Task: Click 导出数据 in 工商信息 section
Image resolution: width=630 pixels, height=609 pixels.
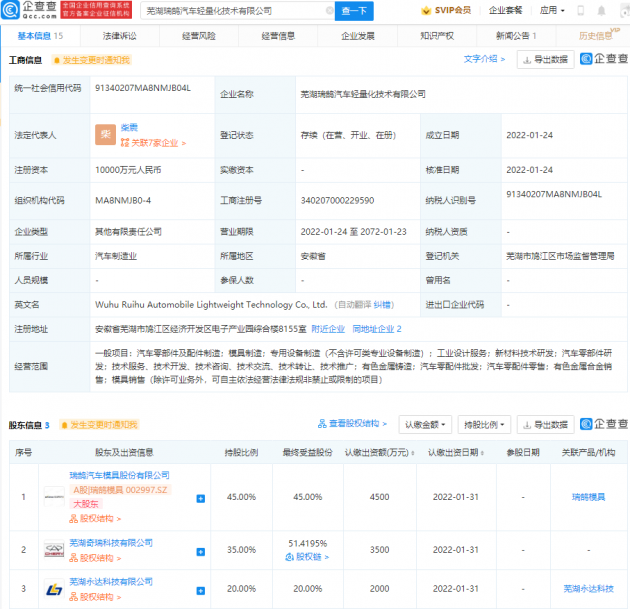Action: click(x=545, y=60)
